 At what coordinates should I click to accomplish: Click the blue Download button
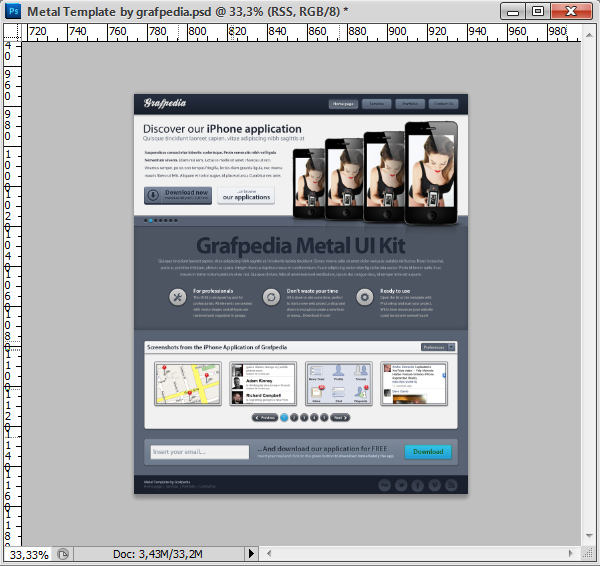click(428, 452)
